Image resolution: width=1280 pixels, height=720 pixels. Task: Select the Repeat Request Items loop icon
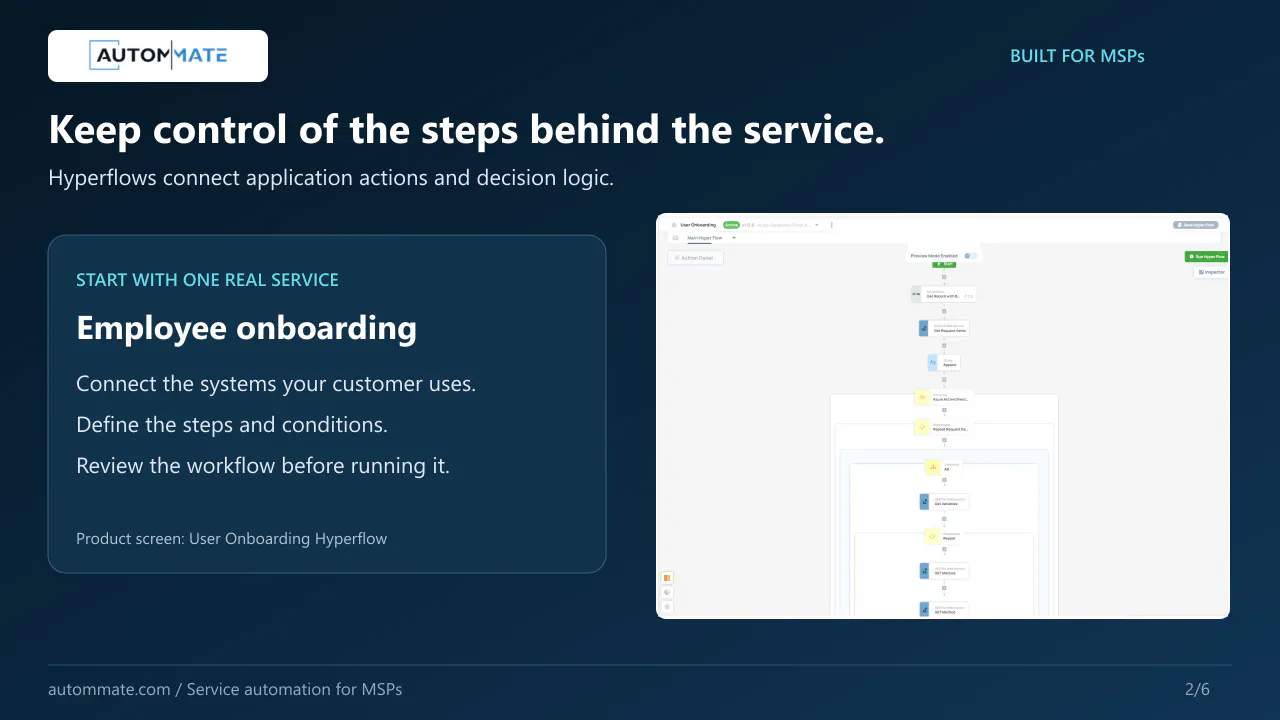[x=922, y=427]
